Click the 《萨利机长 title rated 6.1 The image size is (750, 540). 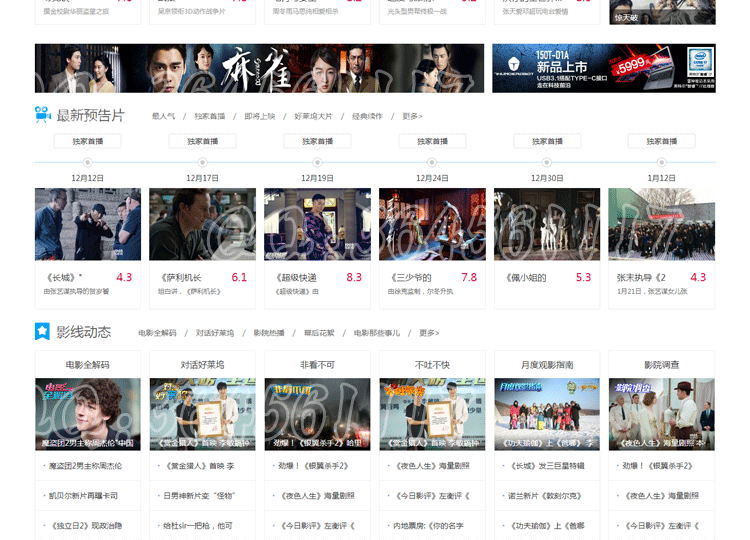(x=181, y=277)
